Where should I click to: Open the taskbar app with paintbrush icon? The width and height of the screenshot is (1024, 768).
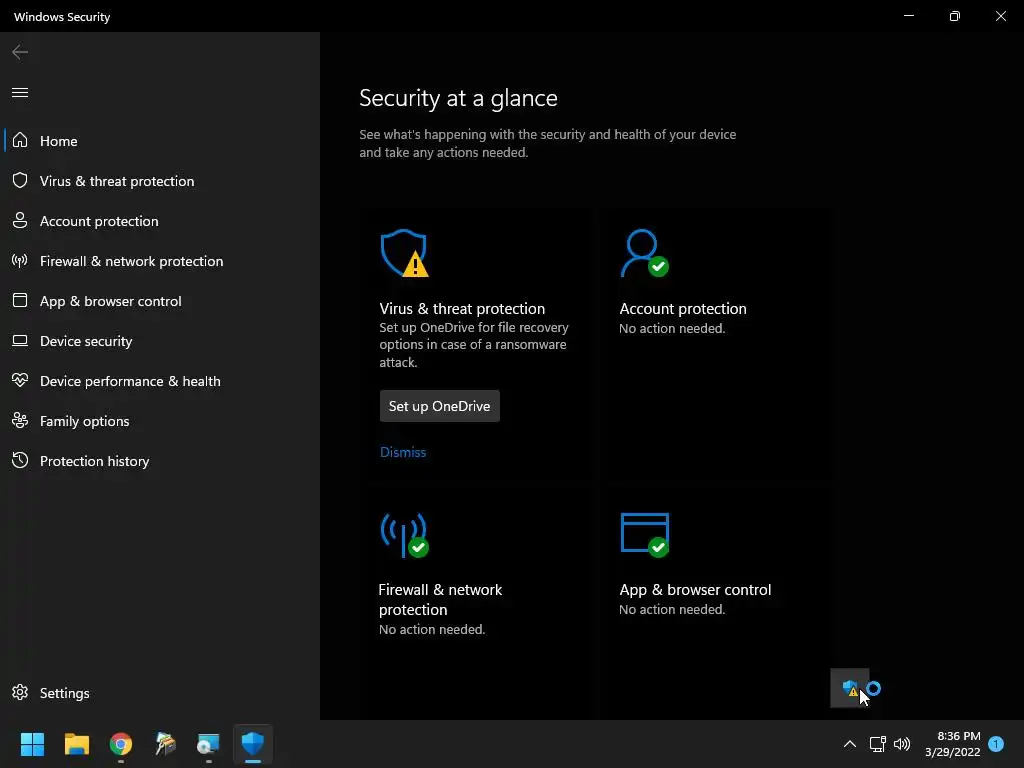click(x=165, y=744)
